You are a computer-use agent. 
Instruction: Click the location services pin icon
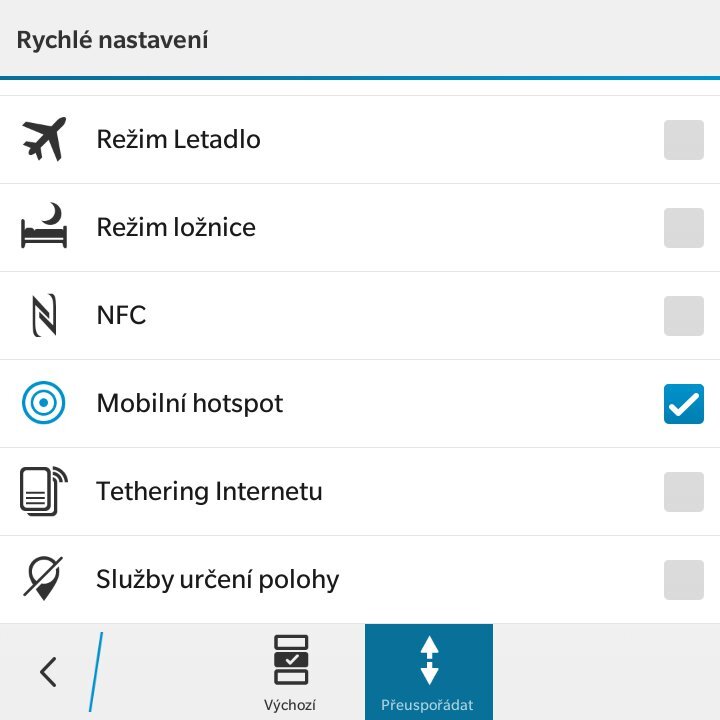43,579
